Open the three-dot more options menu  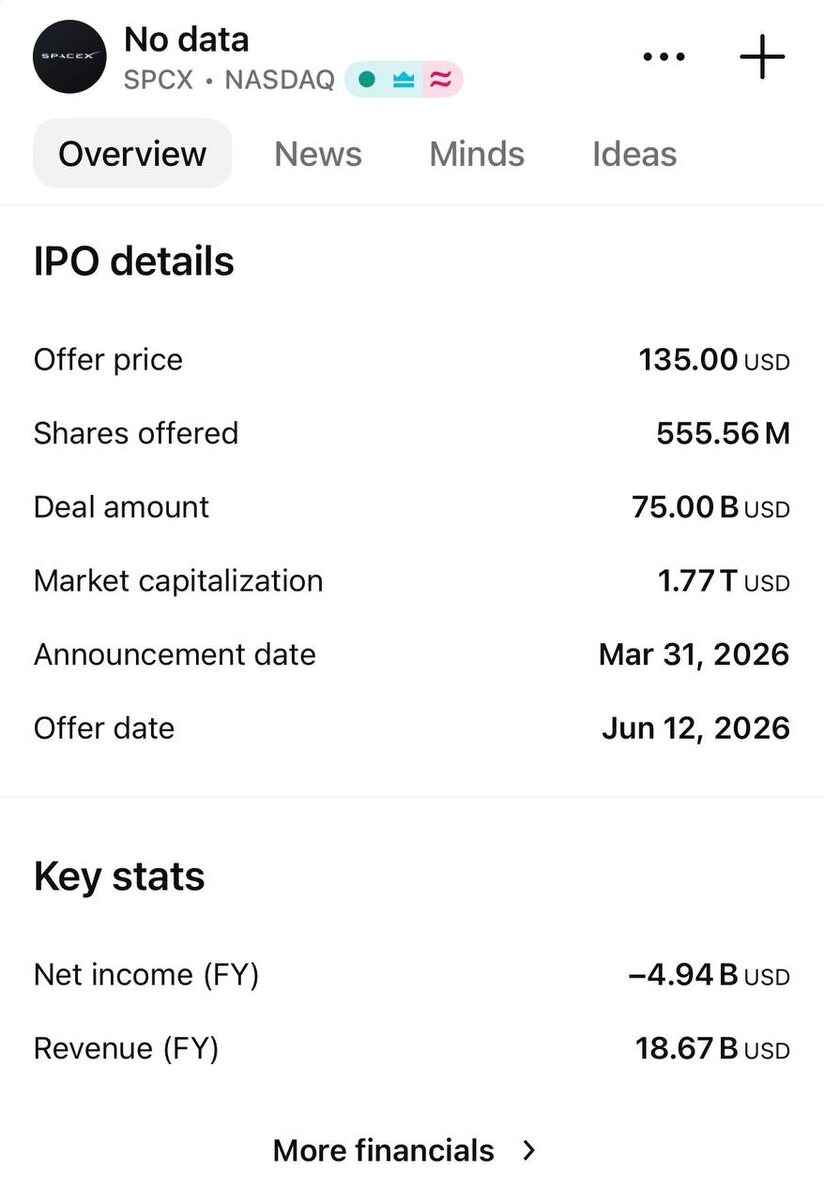point(664,57)
